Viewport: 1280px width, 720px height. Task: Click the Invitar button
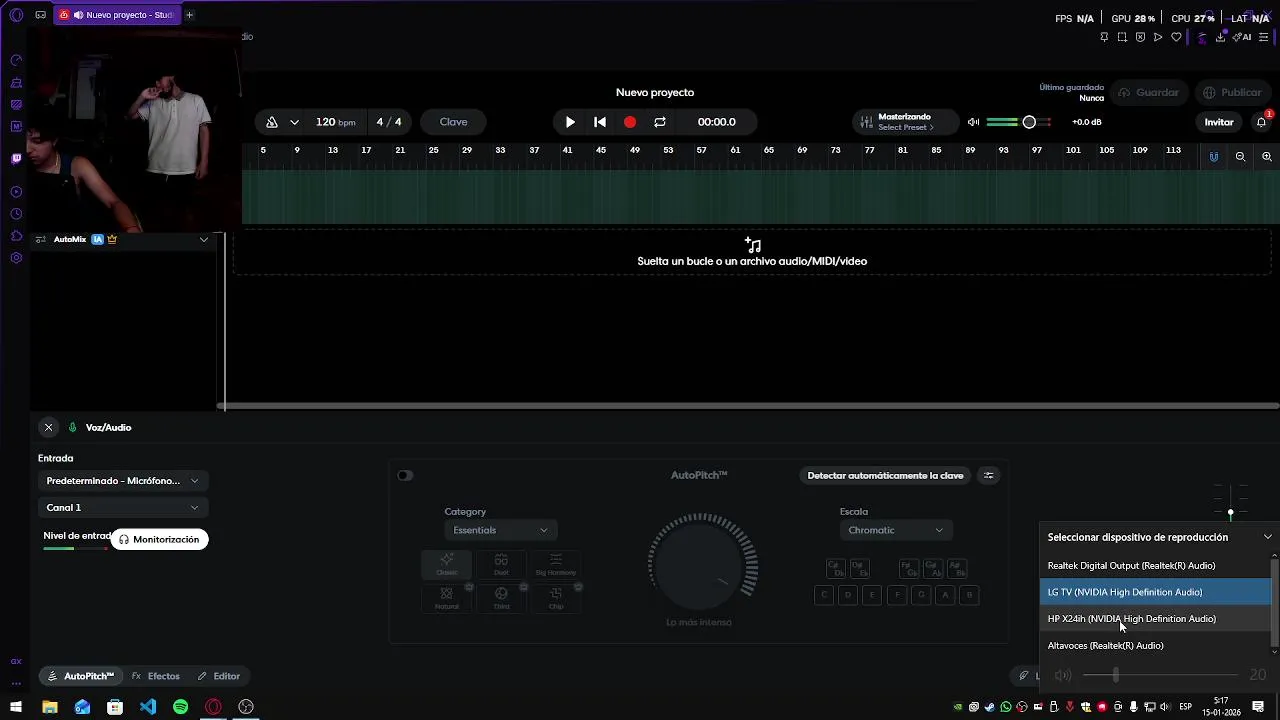[x=1218, y=122]
